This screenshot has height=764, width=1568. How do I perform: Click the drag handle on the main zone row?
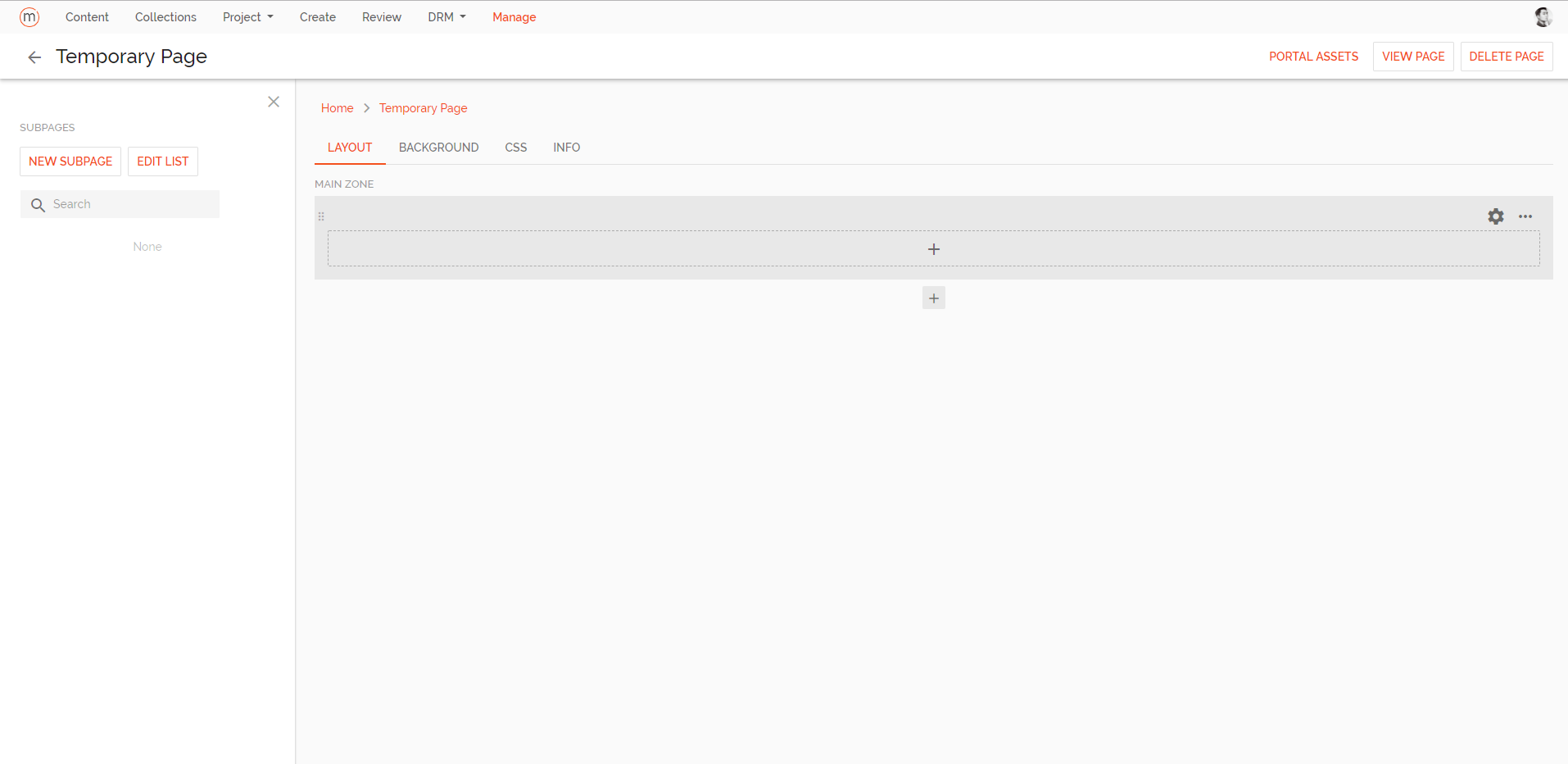coord(320,216)
